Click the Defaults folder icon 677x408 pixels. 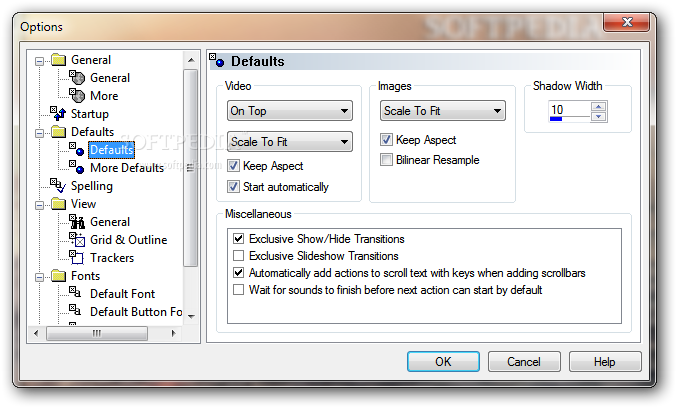(x=58, y=132)
